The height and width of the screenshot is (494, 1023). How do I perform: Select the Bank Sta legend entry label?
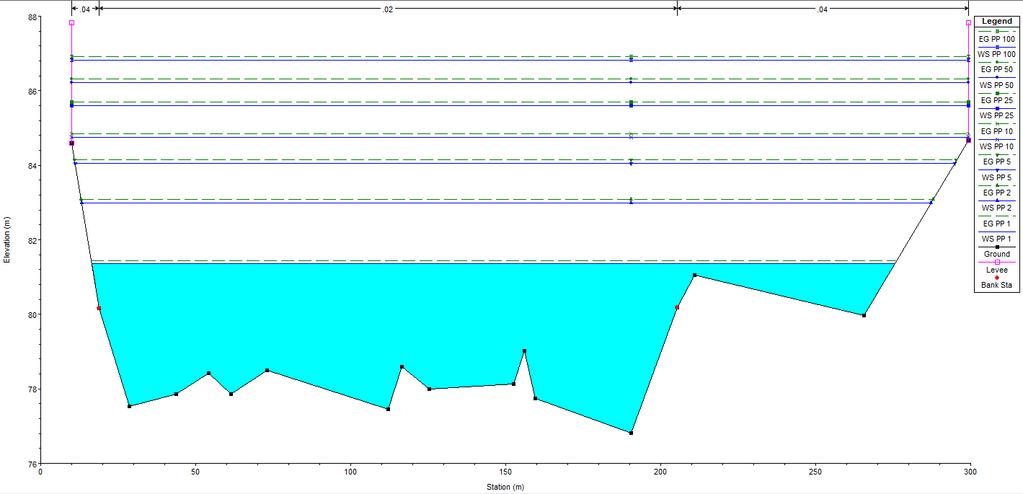click(x=997, y=285)
